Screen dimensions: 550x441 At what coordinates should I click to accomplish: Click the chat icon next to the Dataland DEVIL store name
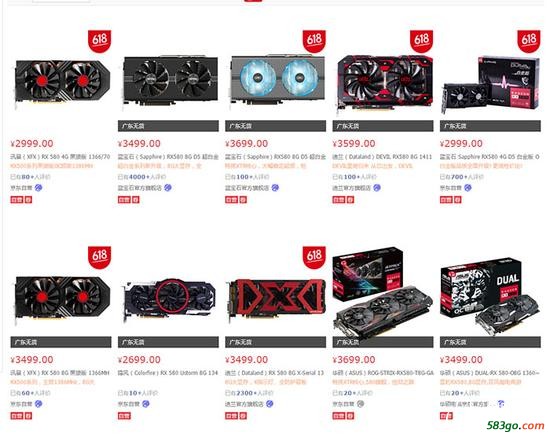377,188
